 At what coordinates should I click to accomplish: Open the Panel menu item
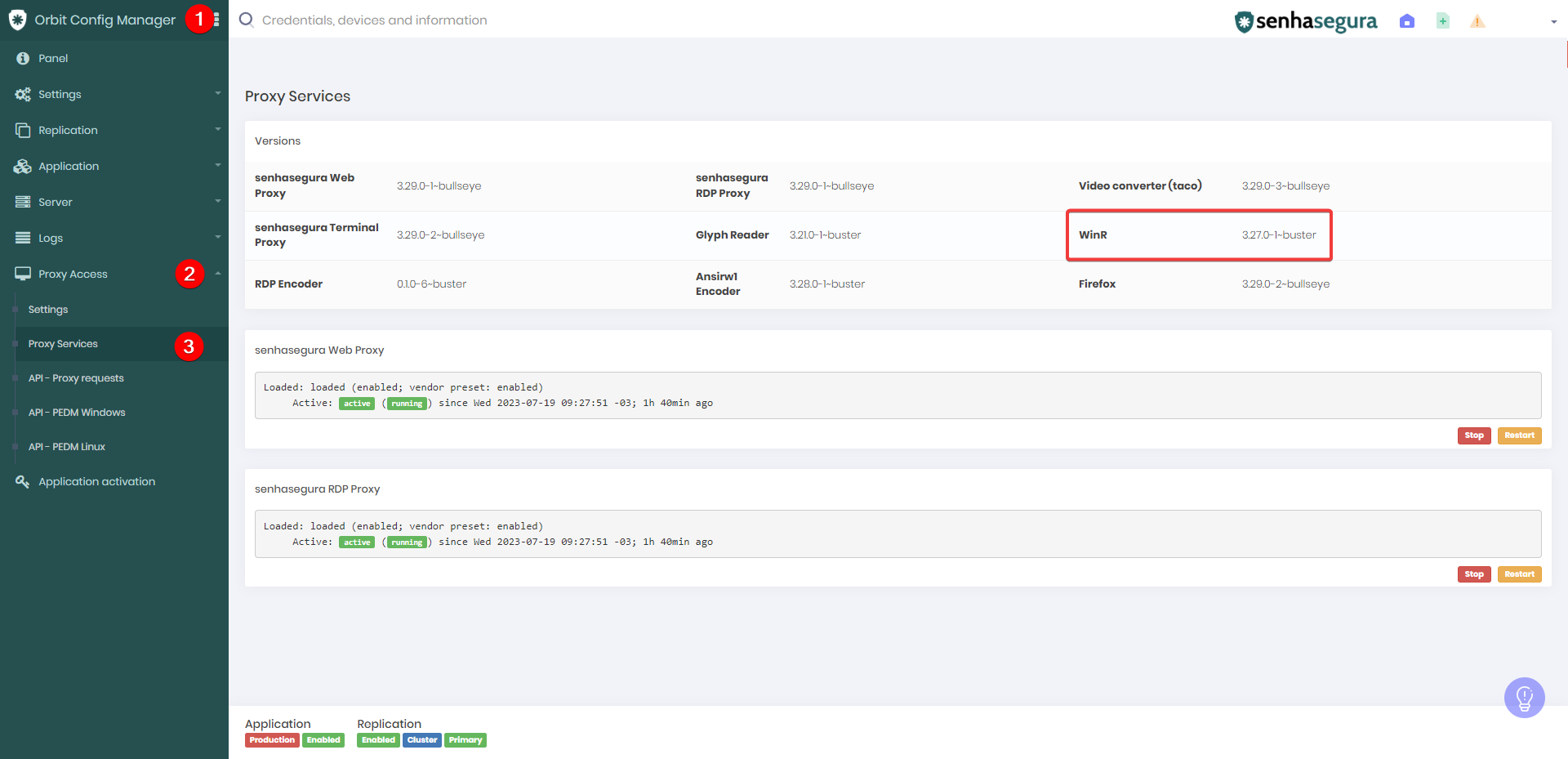click(114, 58)
